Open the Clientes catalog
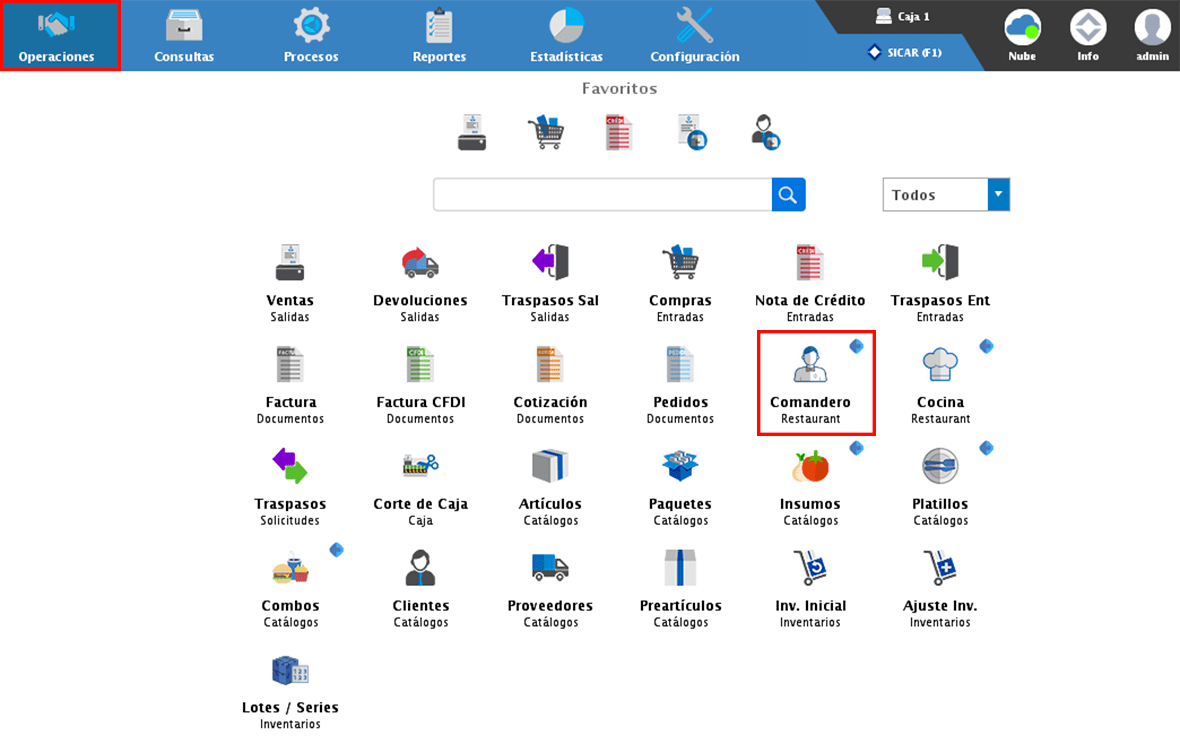The height and width of the screenshot is (752, 1180). [x=420, y=569]
